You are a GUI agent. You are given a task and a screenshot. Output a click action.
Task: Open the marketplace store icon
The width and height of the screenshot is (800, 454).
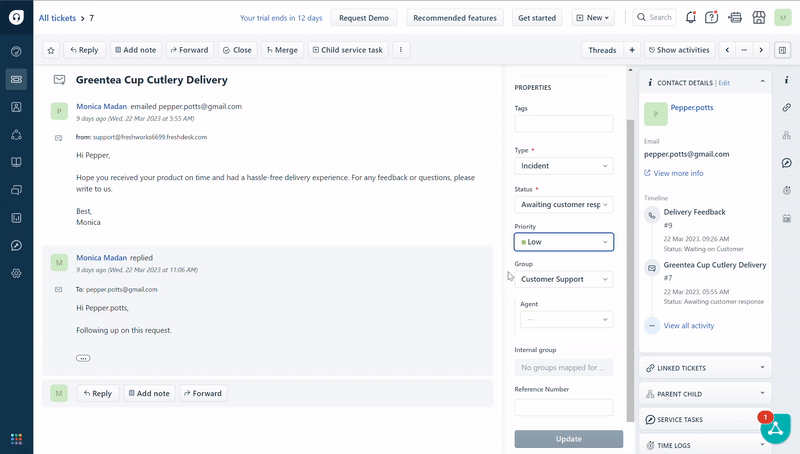(759, 18)
